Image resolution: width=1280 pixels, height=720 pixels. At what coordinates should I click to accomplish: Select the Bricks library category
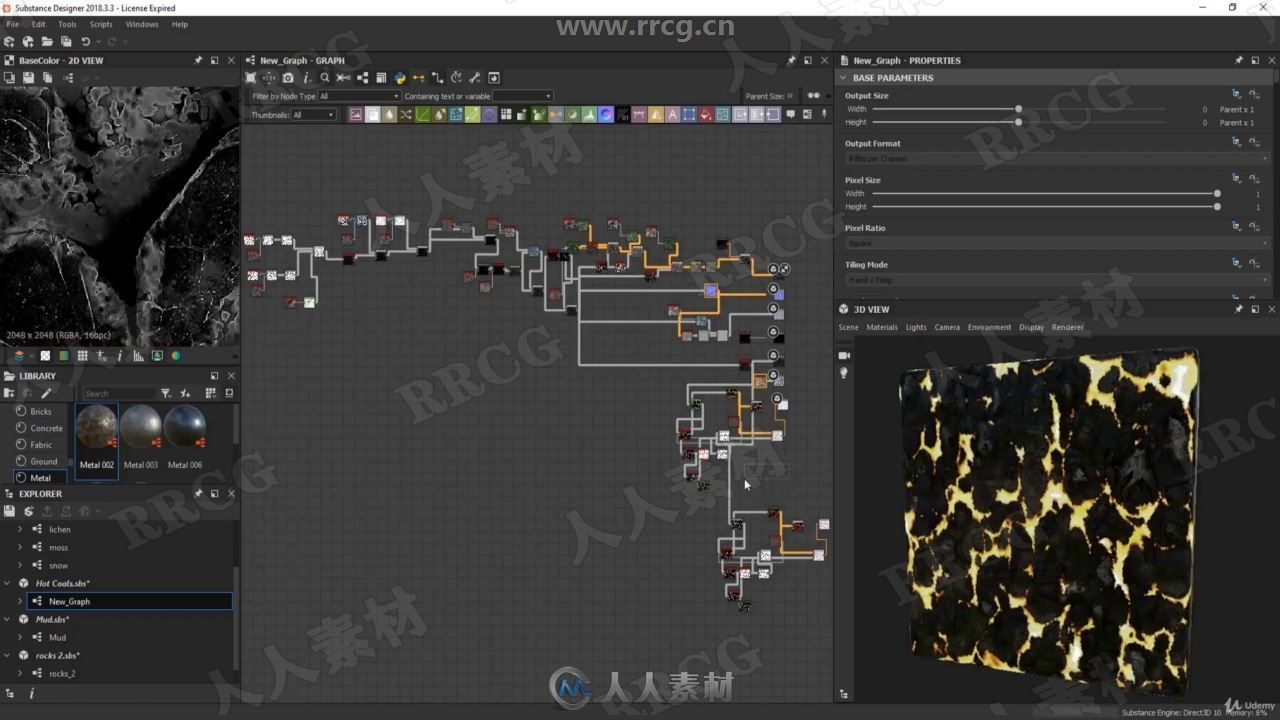pyautogui.click(x=40, y=411)
